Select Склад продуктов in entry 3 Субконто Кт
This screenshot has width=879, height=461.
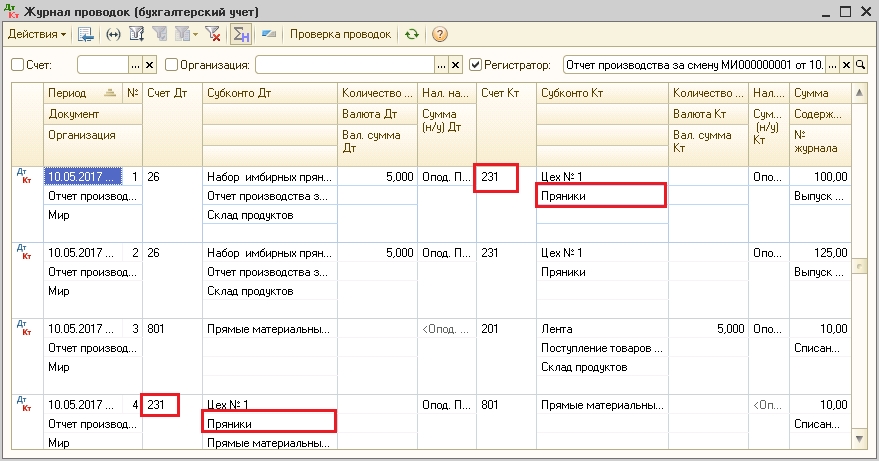pos(602,367)
